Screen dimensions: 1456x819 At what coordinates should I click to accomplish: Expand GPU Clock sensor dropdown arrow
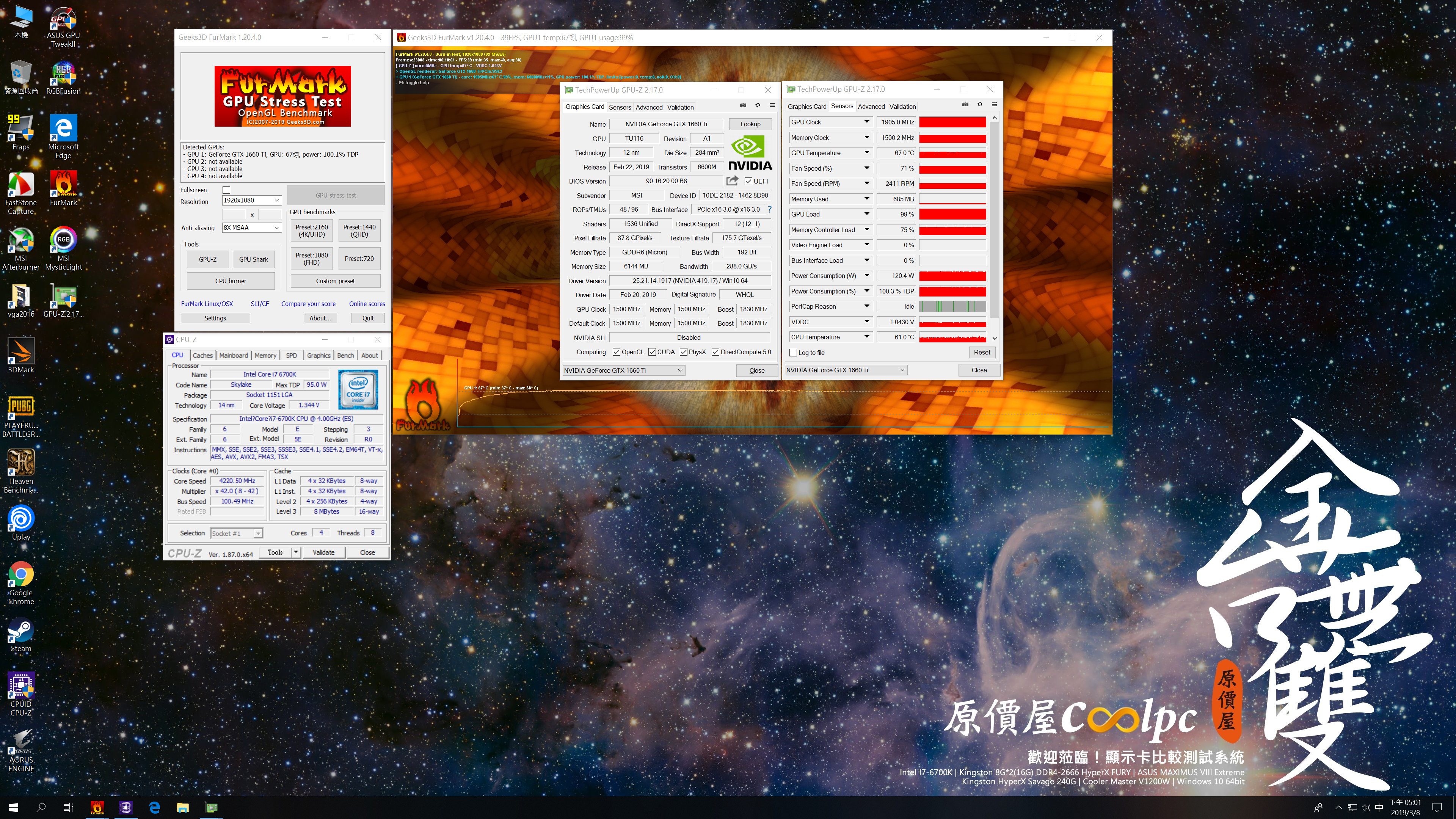(866, 122)
